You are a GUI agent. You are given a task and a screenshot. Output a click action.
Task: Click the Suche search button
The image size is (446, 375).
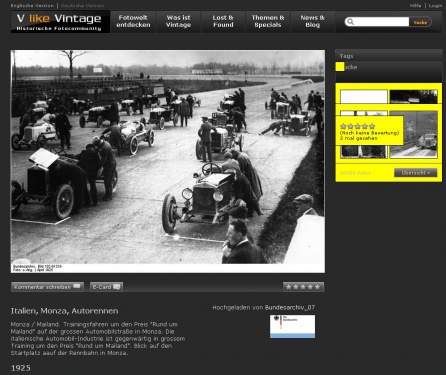click(x=420, y=22)
